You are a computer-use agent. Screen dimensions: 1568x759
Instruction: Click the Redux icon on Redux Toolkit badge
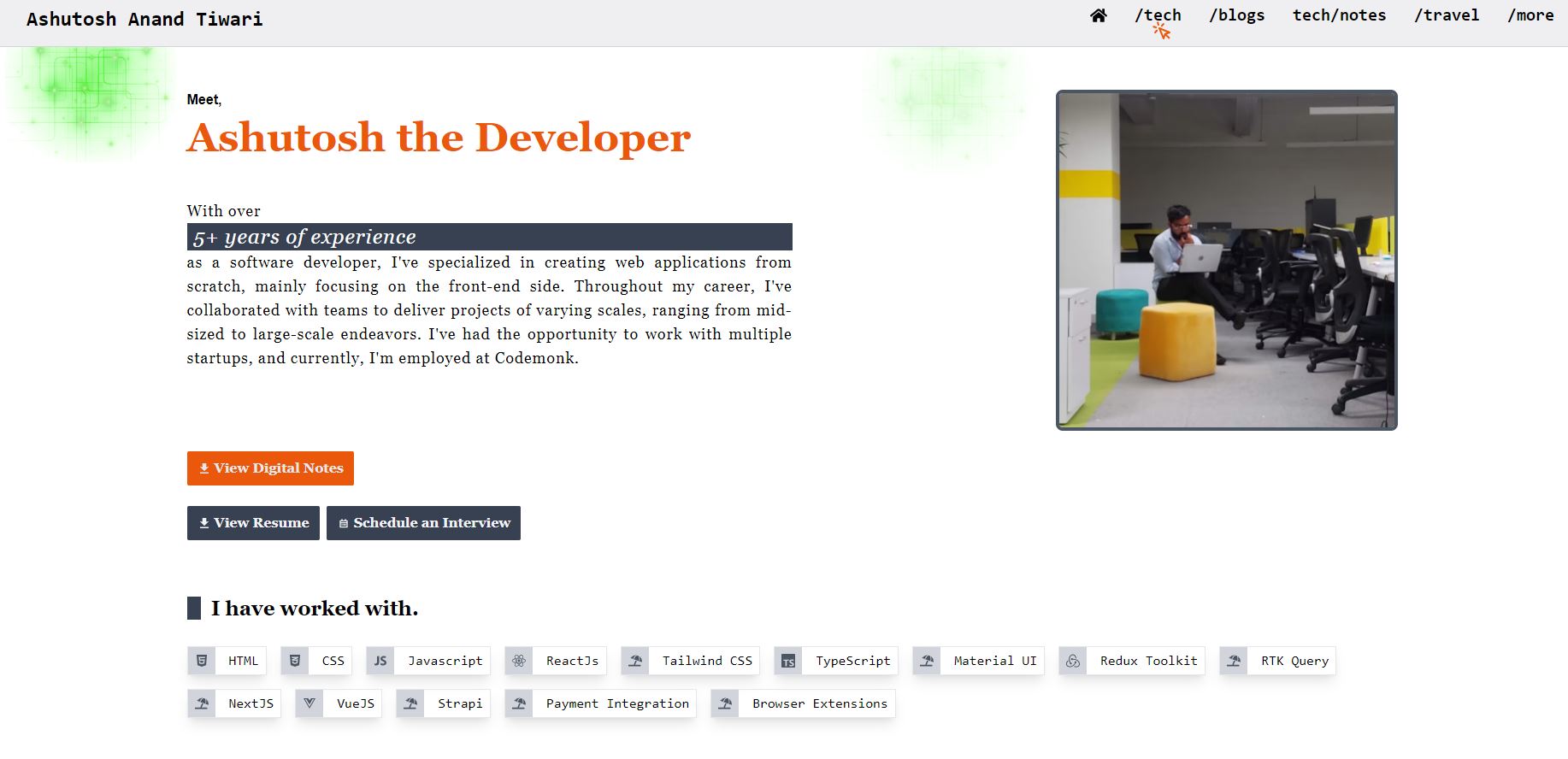pyautogui.click(x=1073, y=661)
